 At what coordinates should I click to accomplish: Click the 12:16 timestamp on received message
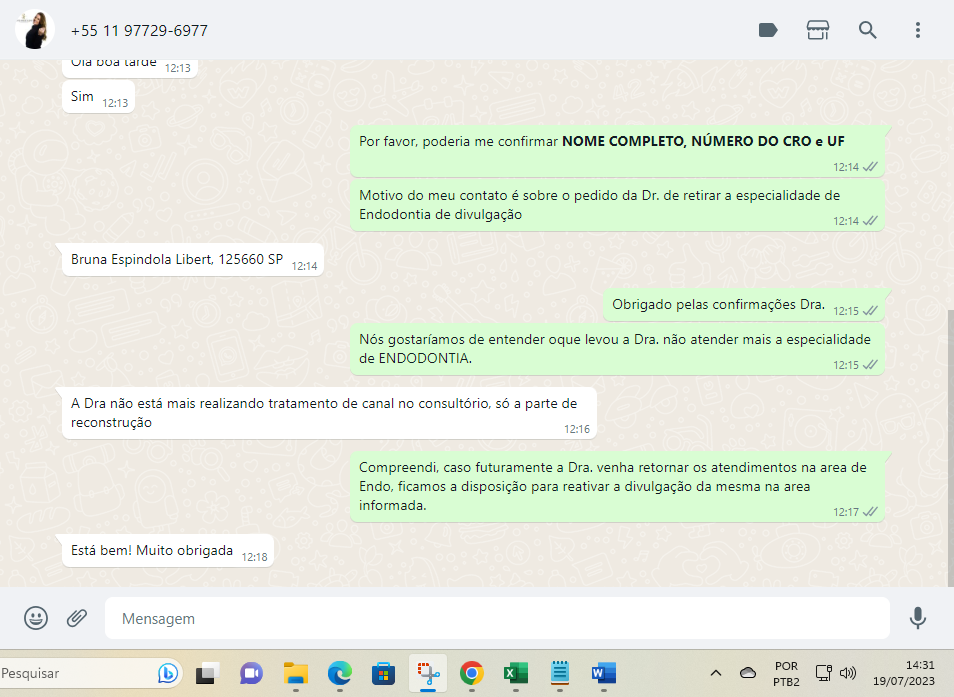pos(577,429)
